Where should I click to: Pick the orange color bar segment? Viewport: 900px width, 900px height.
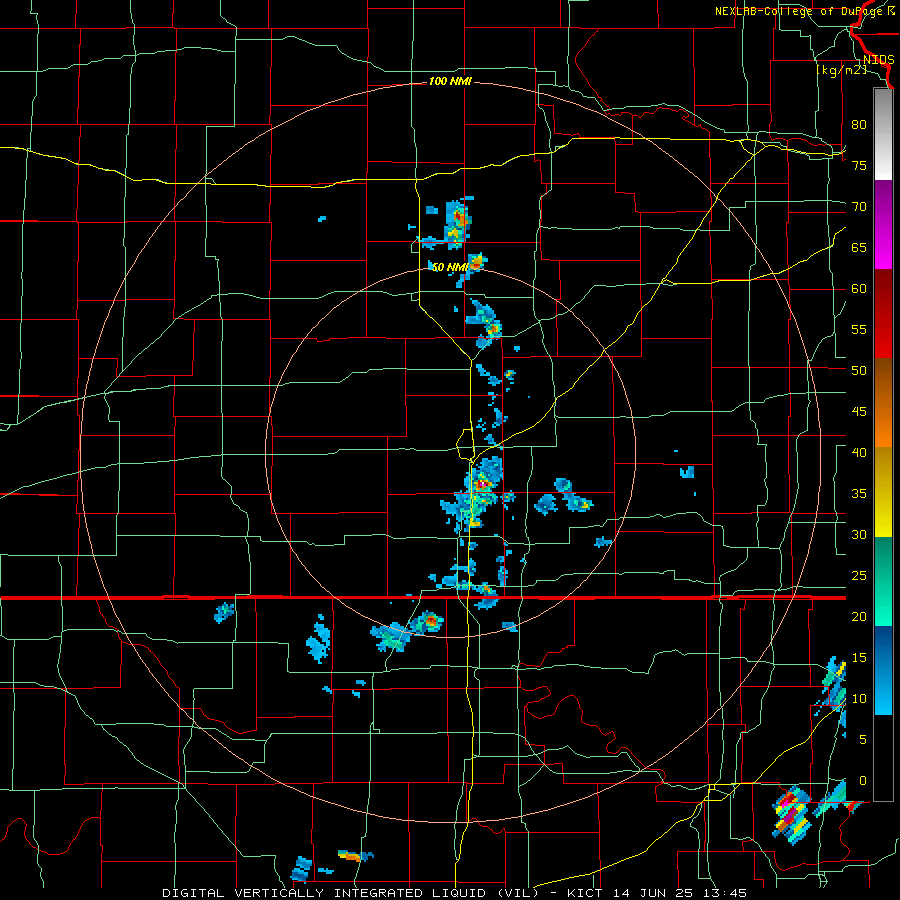coord(883,425)
